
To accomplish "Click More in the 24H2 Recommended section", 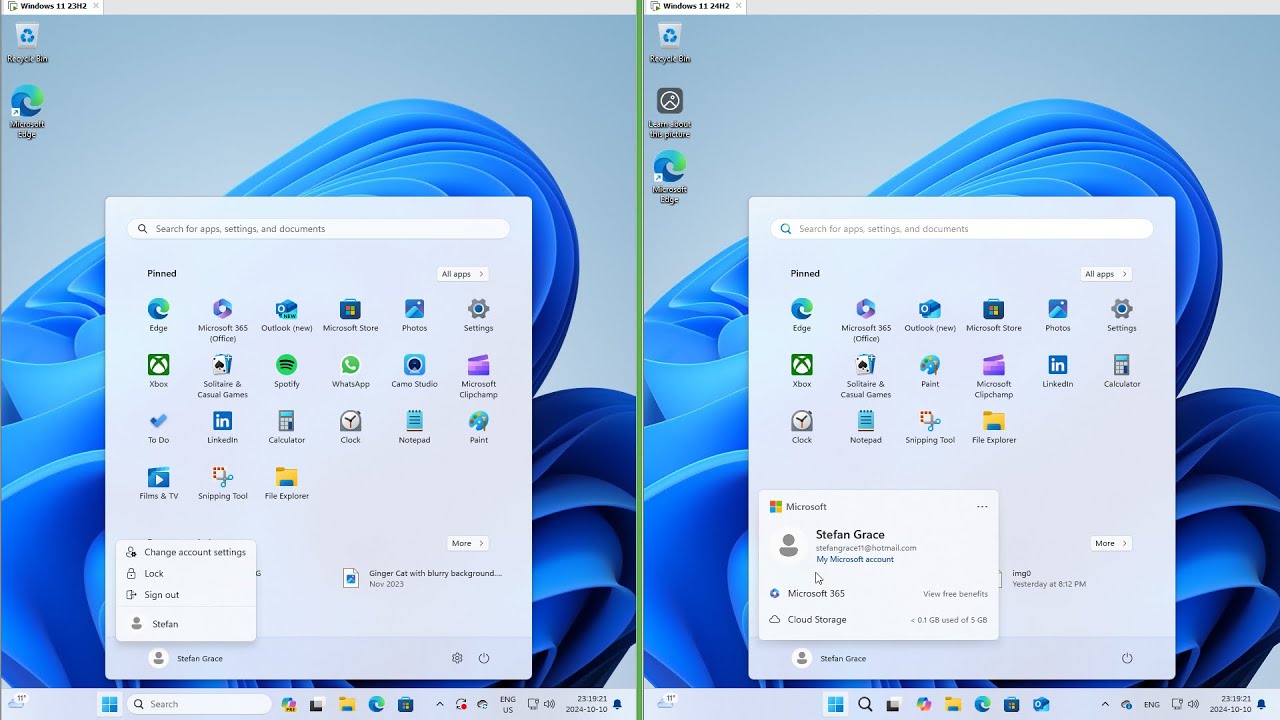I will pyautogui.click(x=1110, y=543).
